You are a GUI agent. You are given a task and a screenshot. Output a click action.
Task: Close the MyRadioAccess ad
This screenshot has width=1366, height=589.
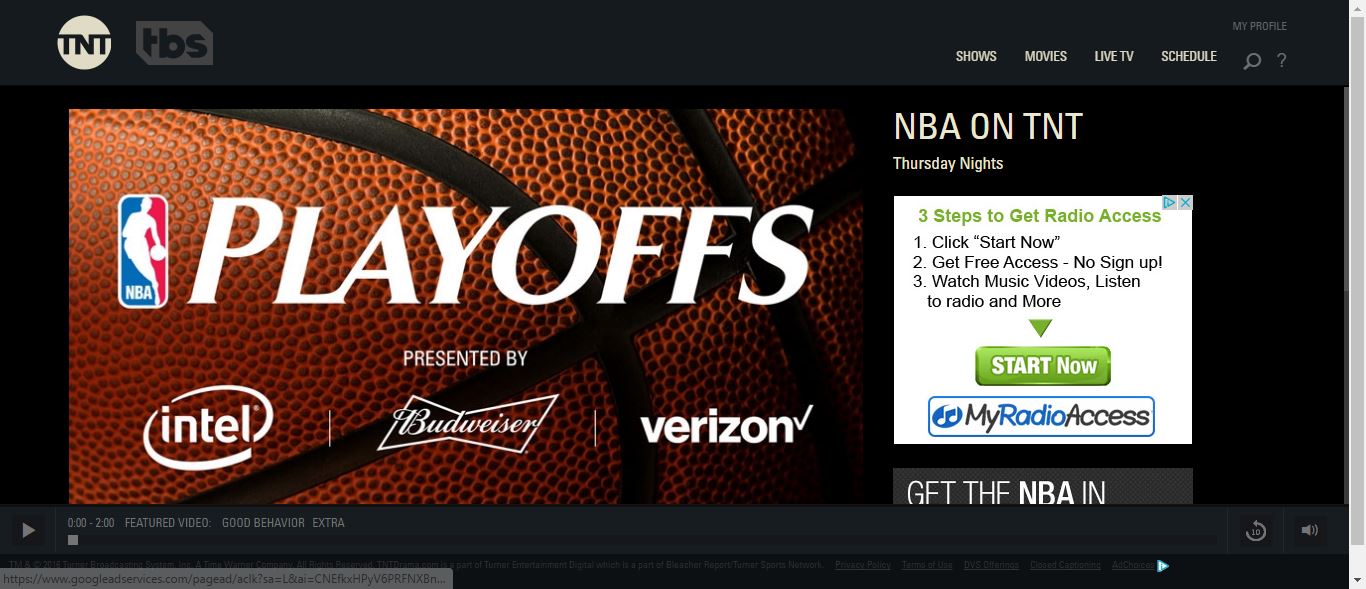click(1185, 202)
